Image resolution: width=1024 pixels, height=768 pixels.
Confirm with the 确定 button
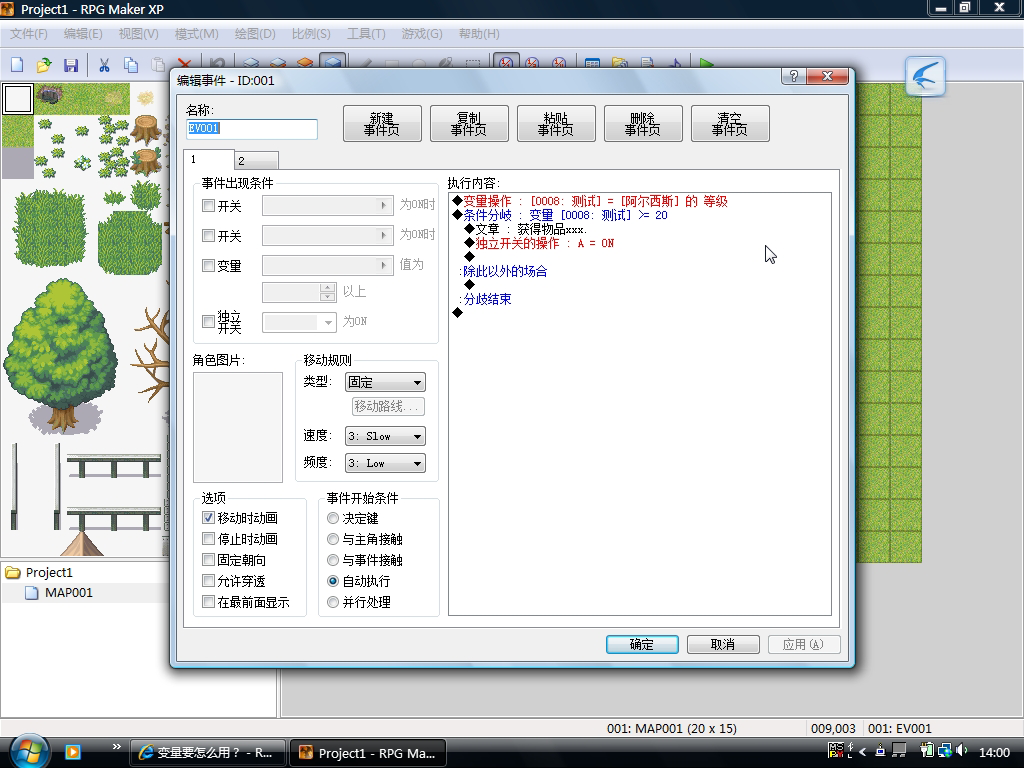(642, 645)
